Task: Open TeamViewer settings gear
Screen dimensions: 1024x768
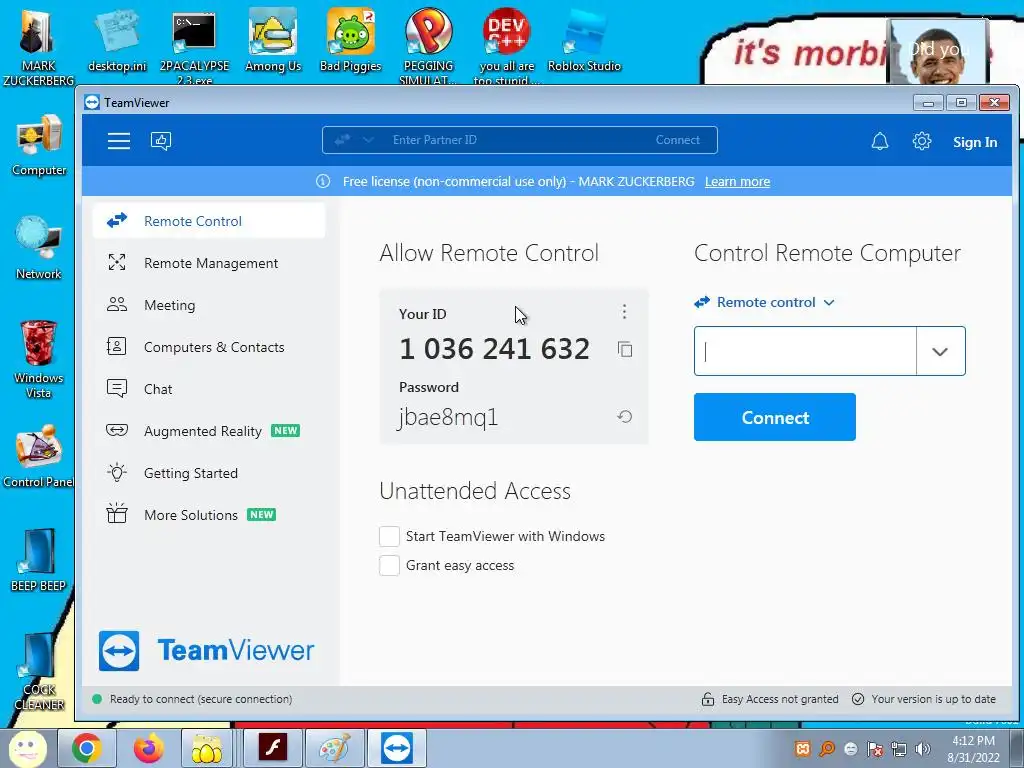Action: [x=921, y=141]
